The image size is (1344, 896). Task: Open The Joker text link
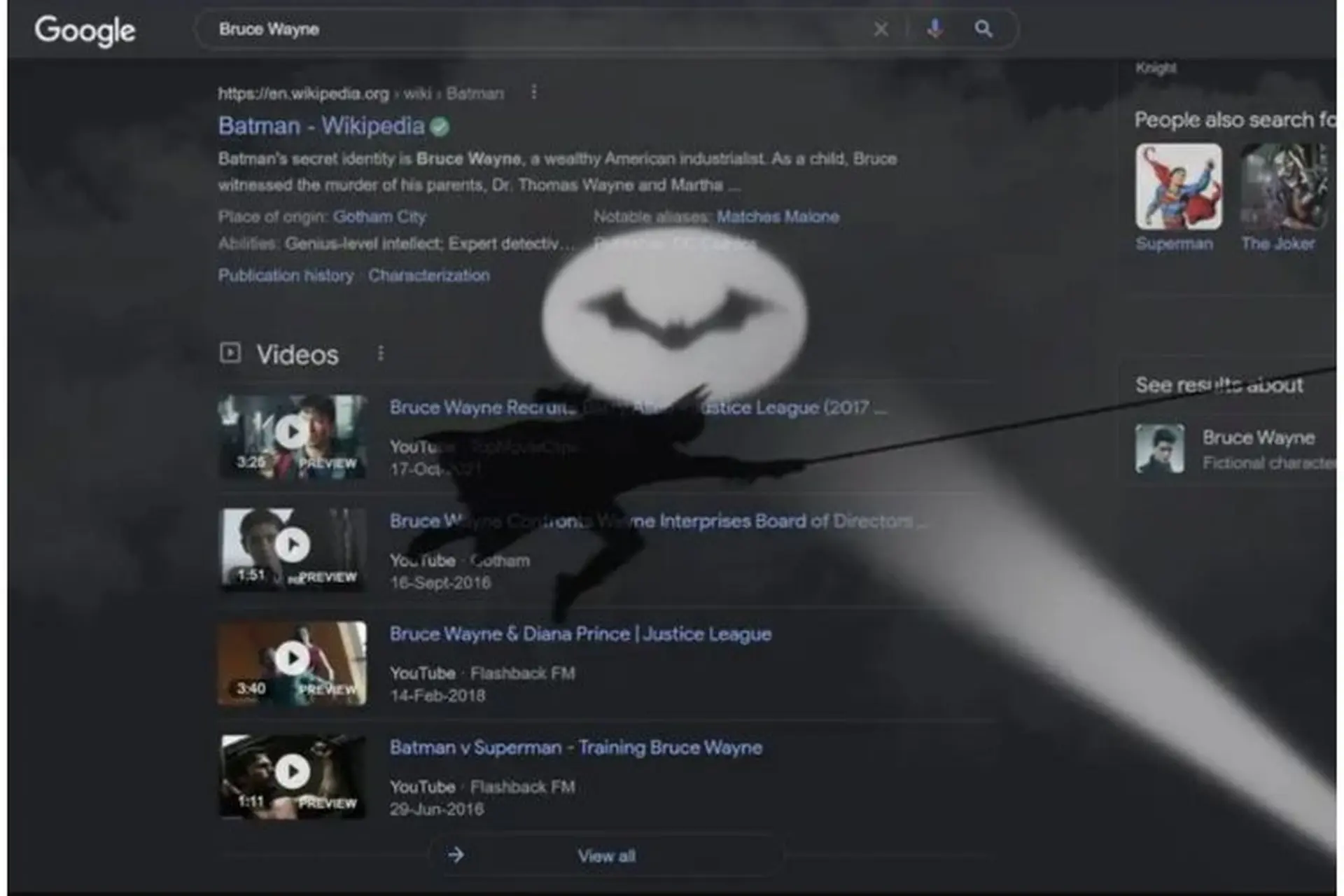click(1277, 244)
